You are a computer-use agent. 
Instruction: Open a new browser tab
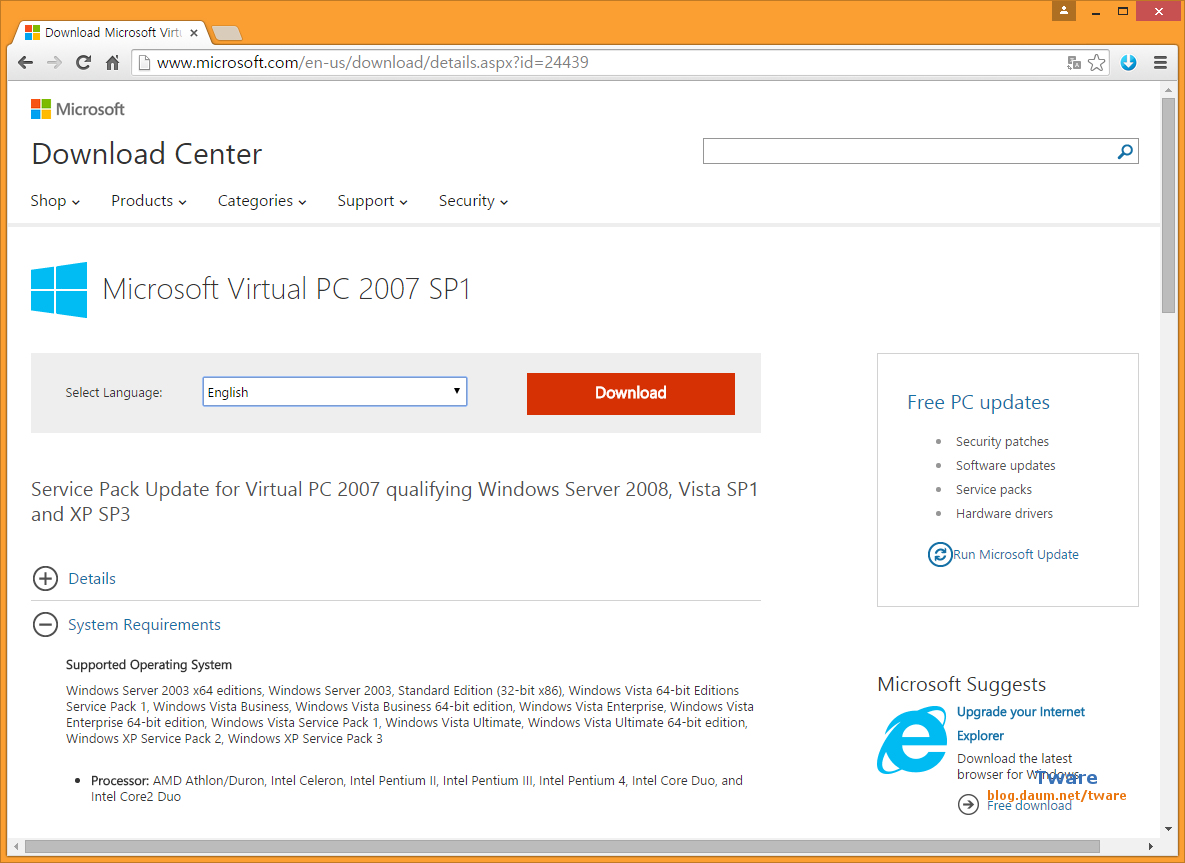[227, 32]
